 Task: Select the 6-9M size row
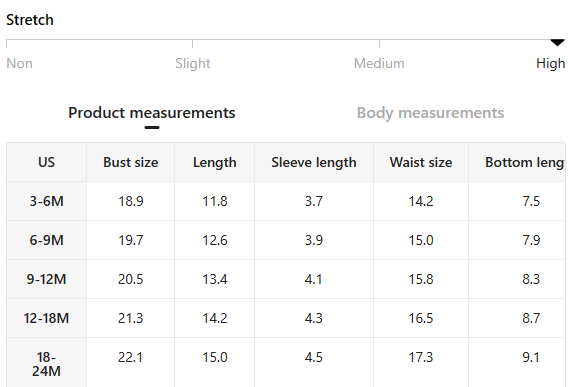click(286, 240)
